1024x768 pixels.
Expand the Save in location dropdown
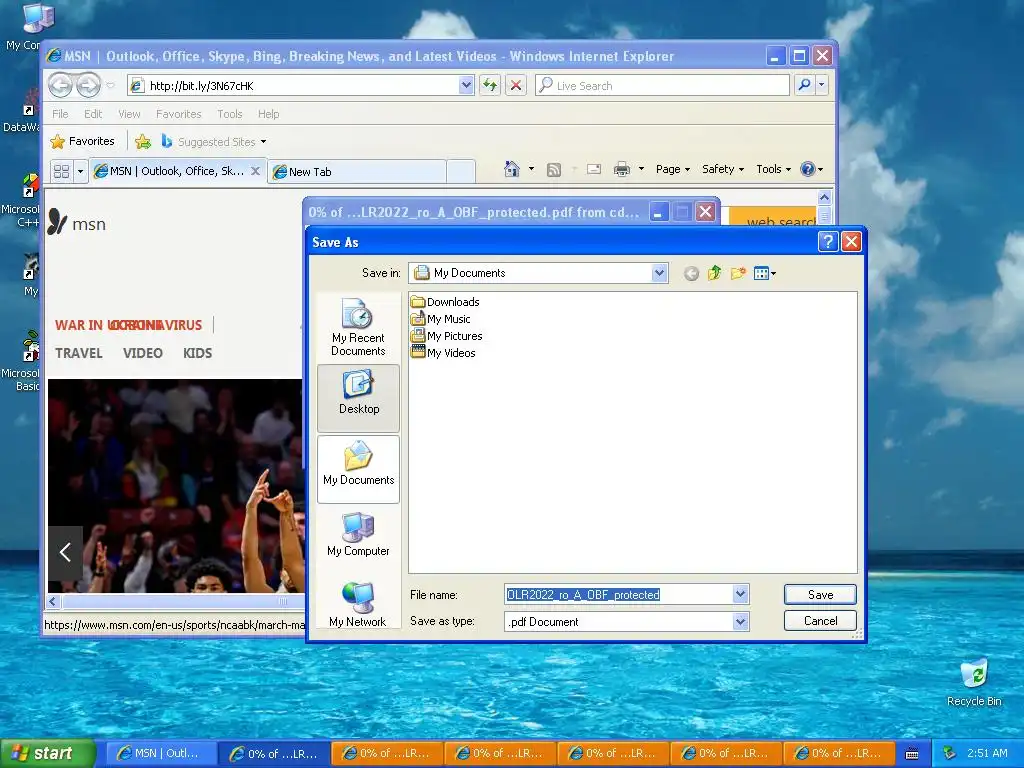[x=660, y=273]
